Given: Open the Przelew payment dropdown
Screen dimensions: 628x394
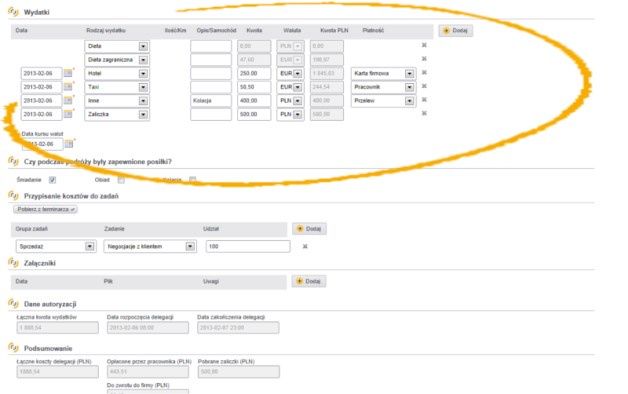Looking at the screenshot, I should coord(409,101).
